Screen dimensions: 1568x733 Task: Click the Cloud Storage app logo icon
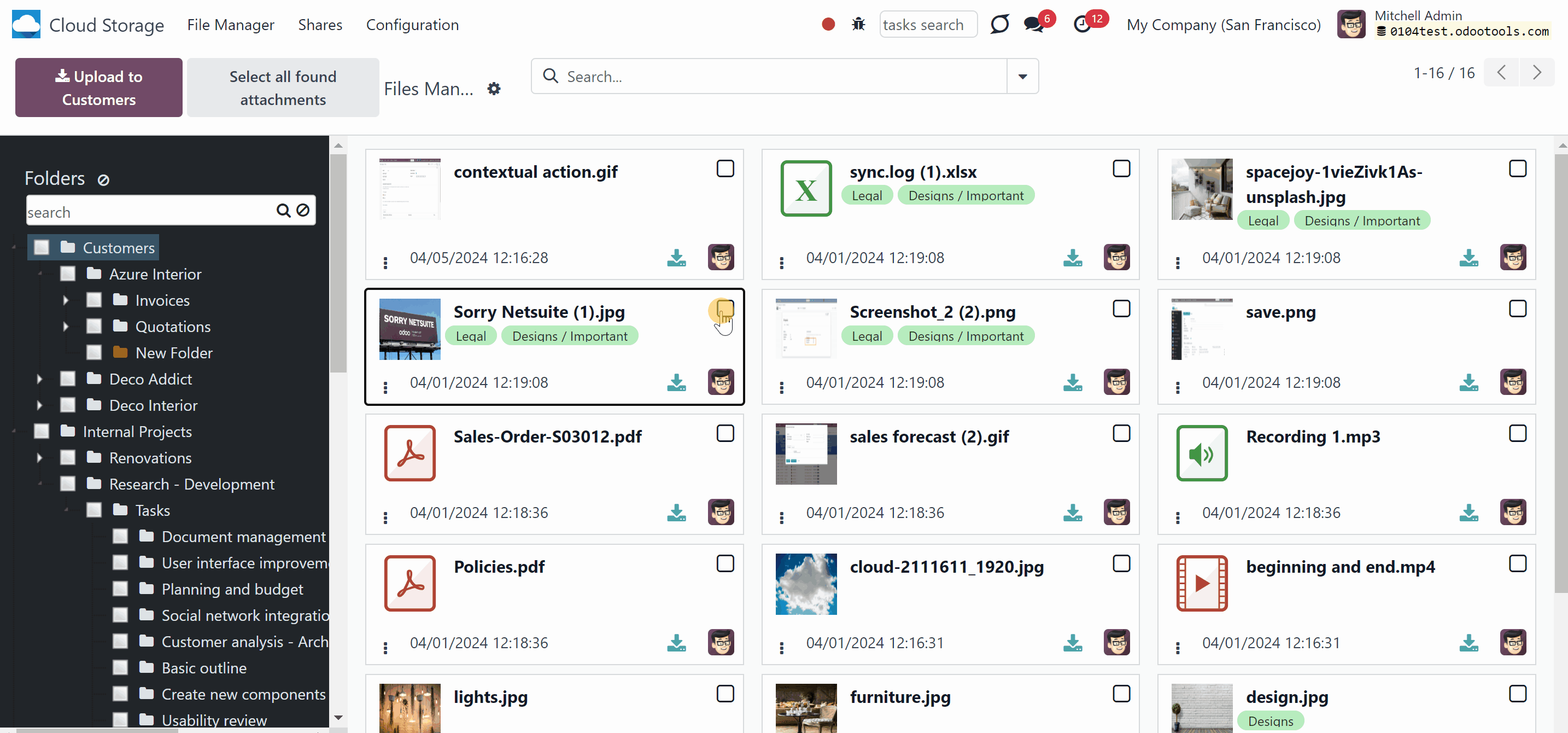coord(26,25)
